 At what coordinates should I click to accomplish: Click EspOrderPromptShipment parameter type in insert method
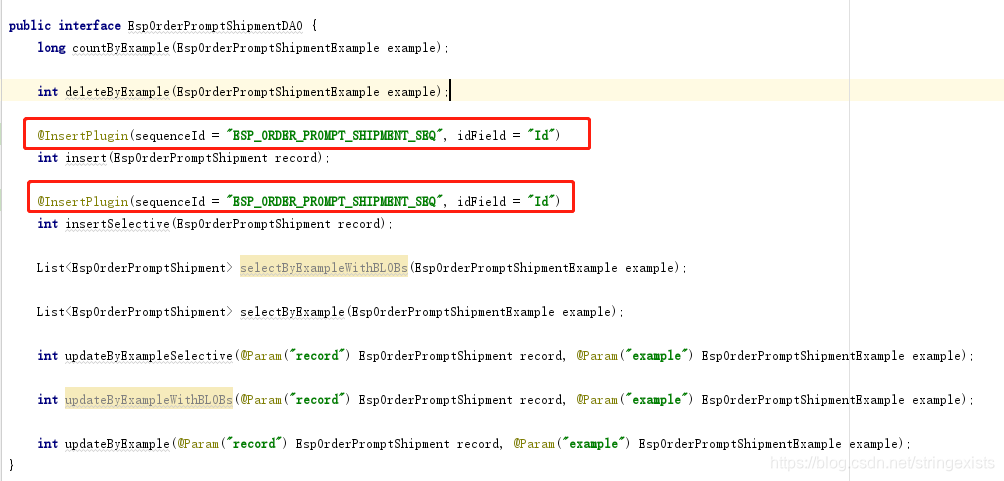coord(191,158)
